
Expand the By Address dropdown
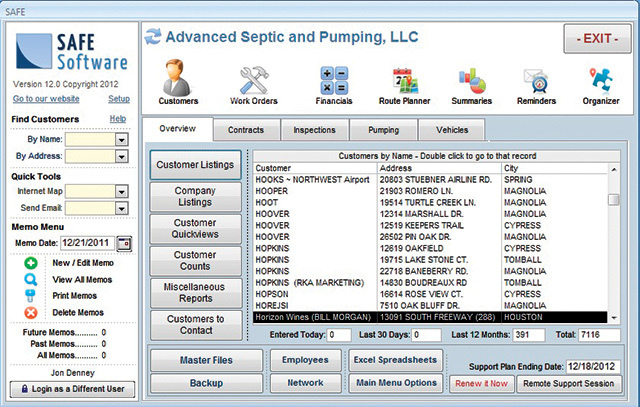click(121, 157)
